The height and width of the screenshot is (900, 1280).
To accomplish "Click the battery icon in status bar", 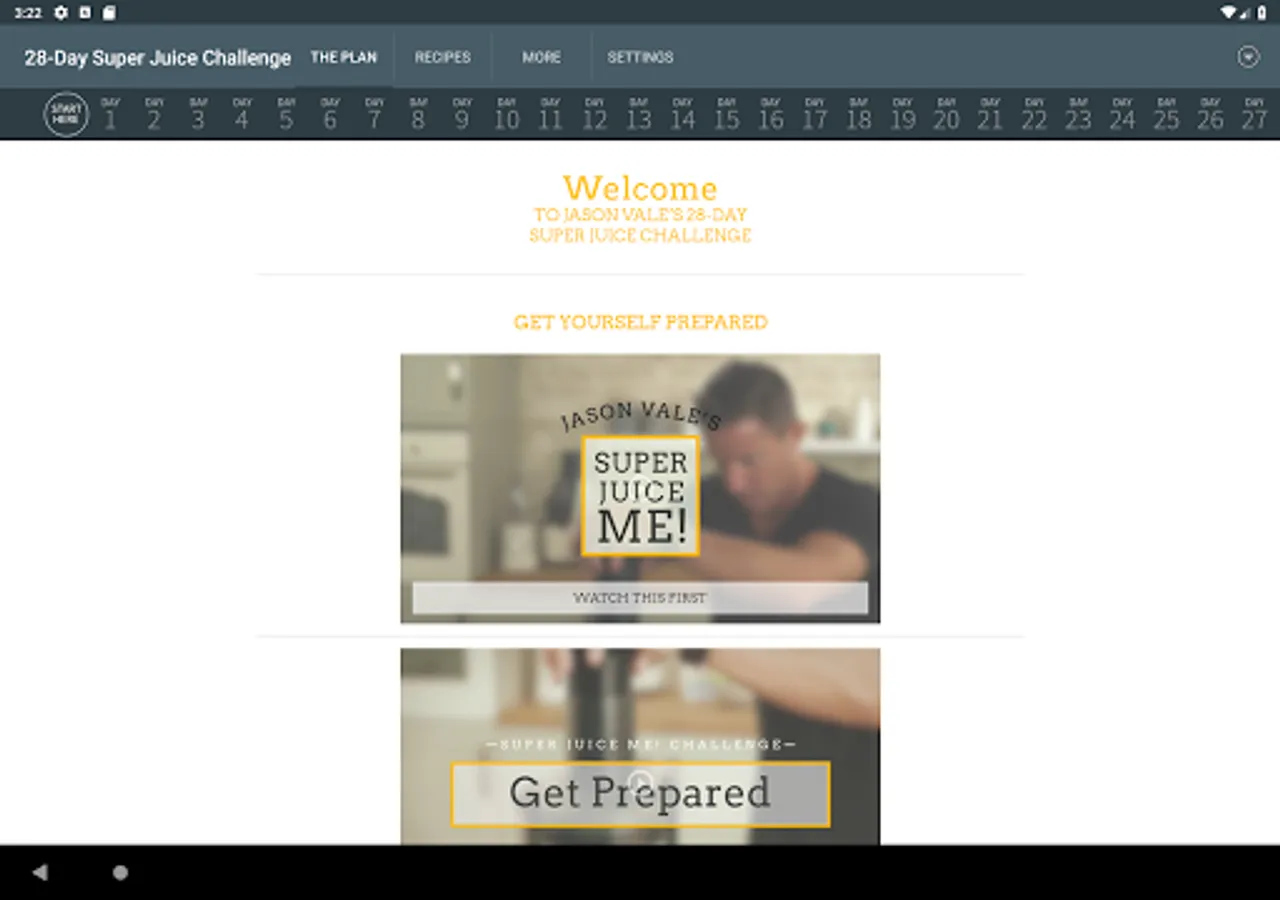I will pyautogui.click(x=1262, y=13).
